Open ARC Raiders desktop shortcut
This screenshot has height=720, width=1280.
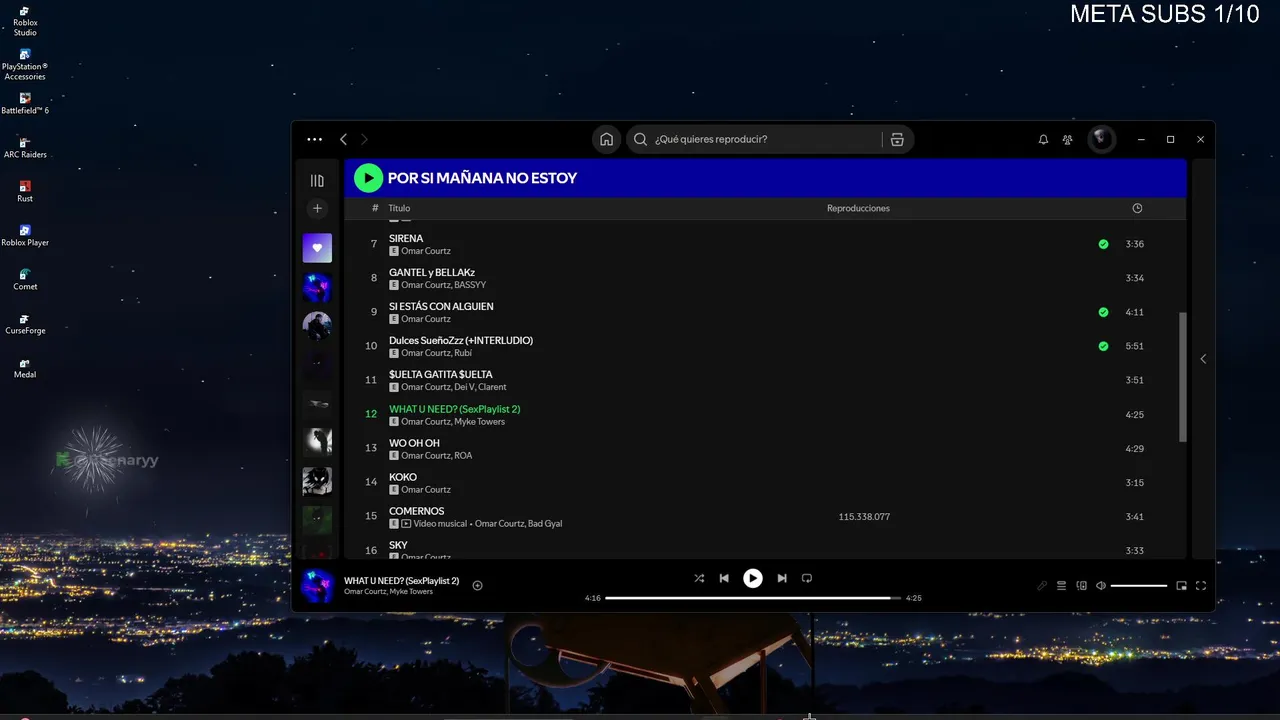(25, 148)
